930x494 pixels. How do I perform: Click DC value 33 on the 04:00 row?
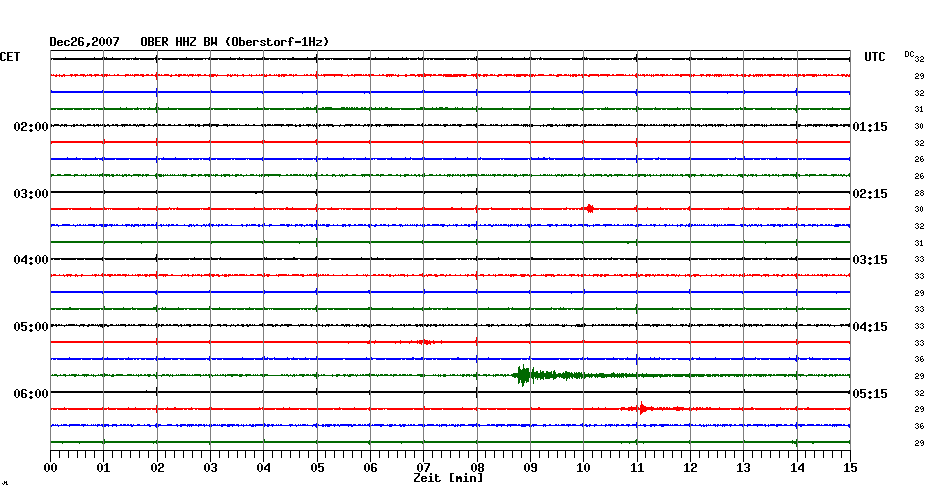coord(919,260)
